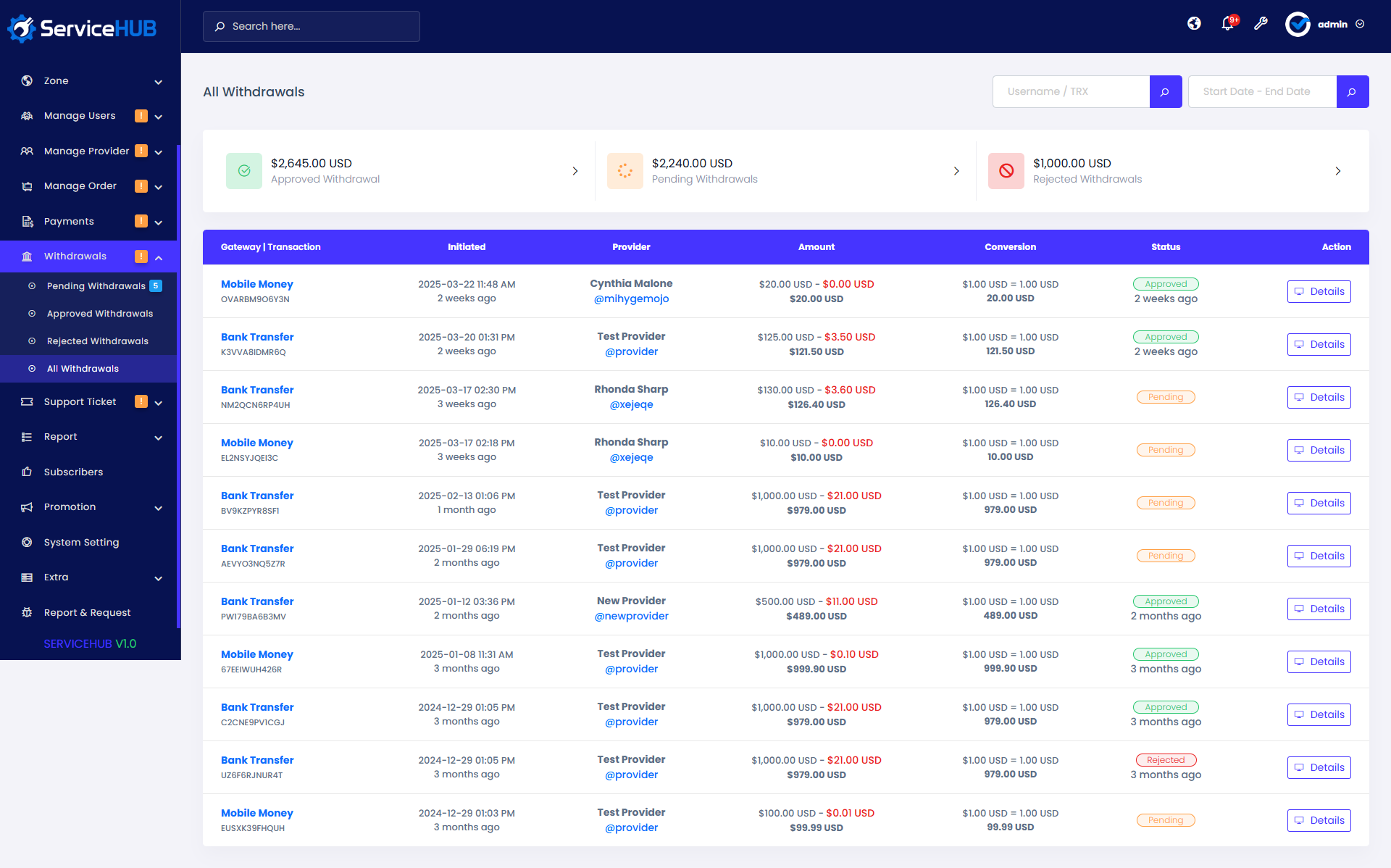Open the Support Ticket sidebar icon
This screenshot has height=868, width=1391.
coord(27,401)
